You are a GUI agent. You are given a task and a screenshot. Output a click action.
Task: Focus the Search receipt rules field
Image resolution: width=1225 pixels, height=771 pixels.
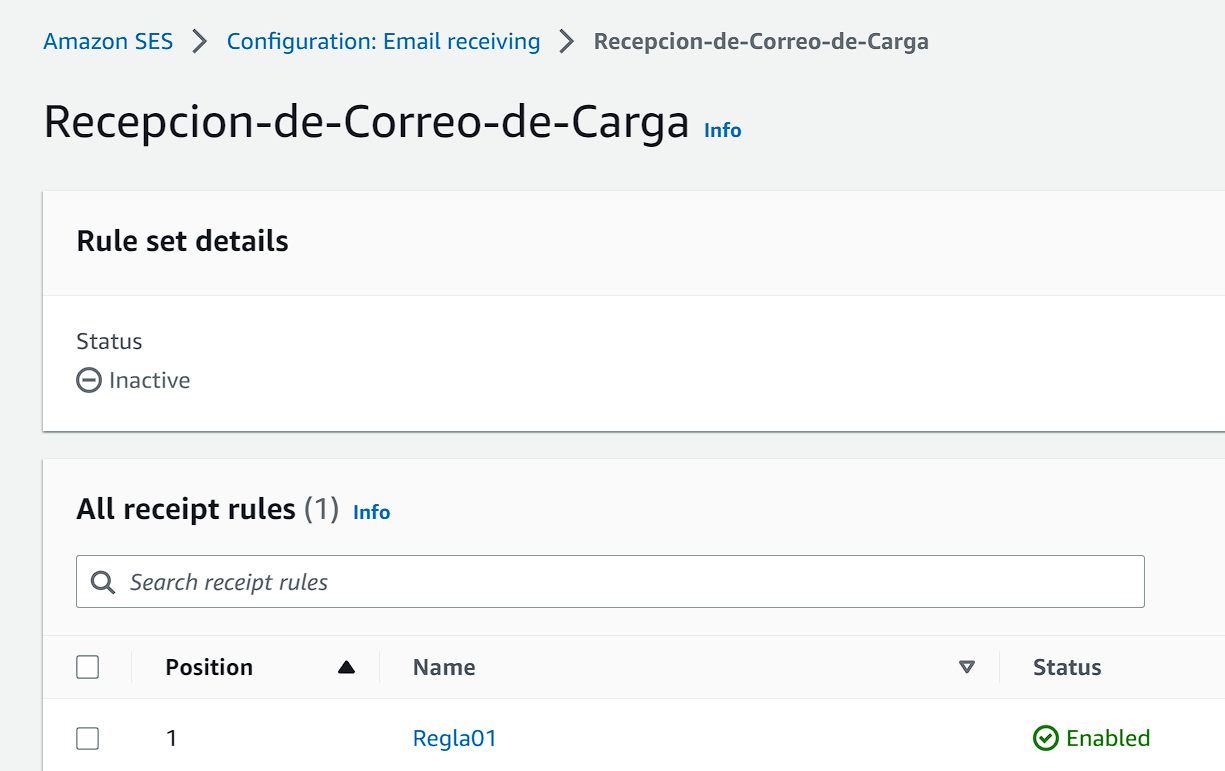630,582
